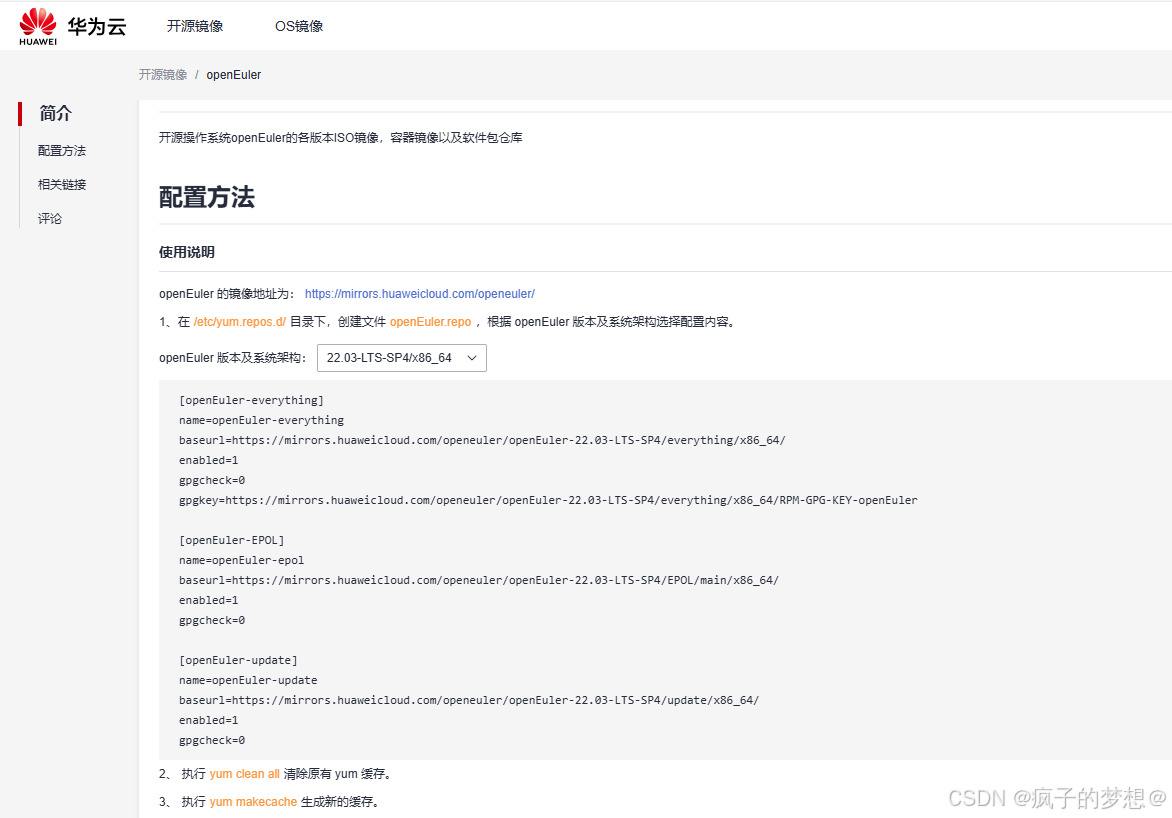1172x818 pixels.
Task: Select 相关链接 in the sidebar
Action: (62, 185)
